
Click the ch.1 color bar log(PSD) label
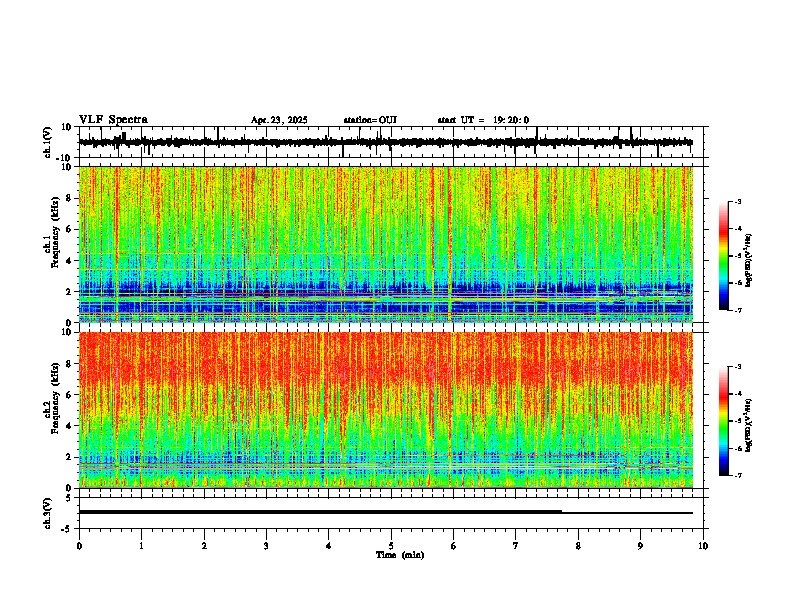pos(748,261)
